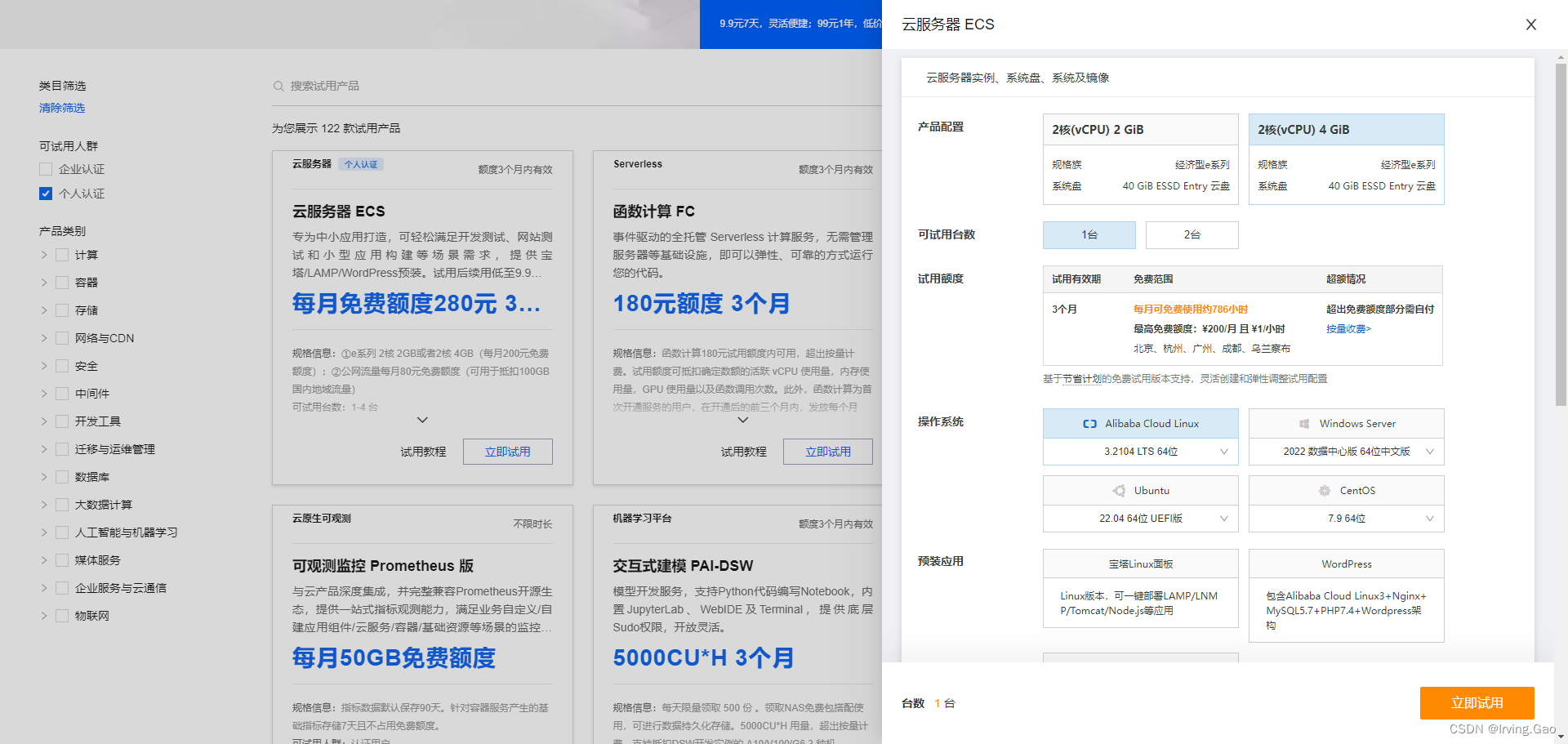Image resolution: width=1568 pixels, height=744 pixels.
Task: Click the Alibaba Cloud Linux logo icon
Action: coord(1089,424)
